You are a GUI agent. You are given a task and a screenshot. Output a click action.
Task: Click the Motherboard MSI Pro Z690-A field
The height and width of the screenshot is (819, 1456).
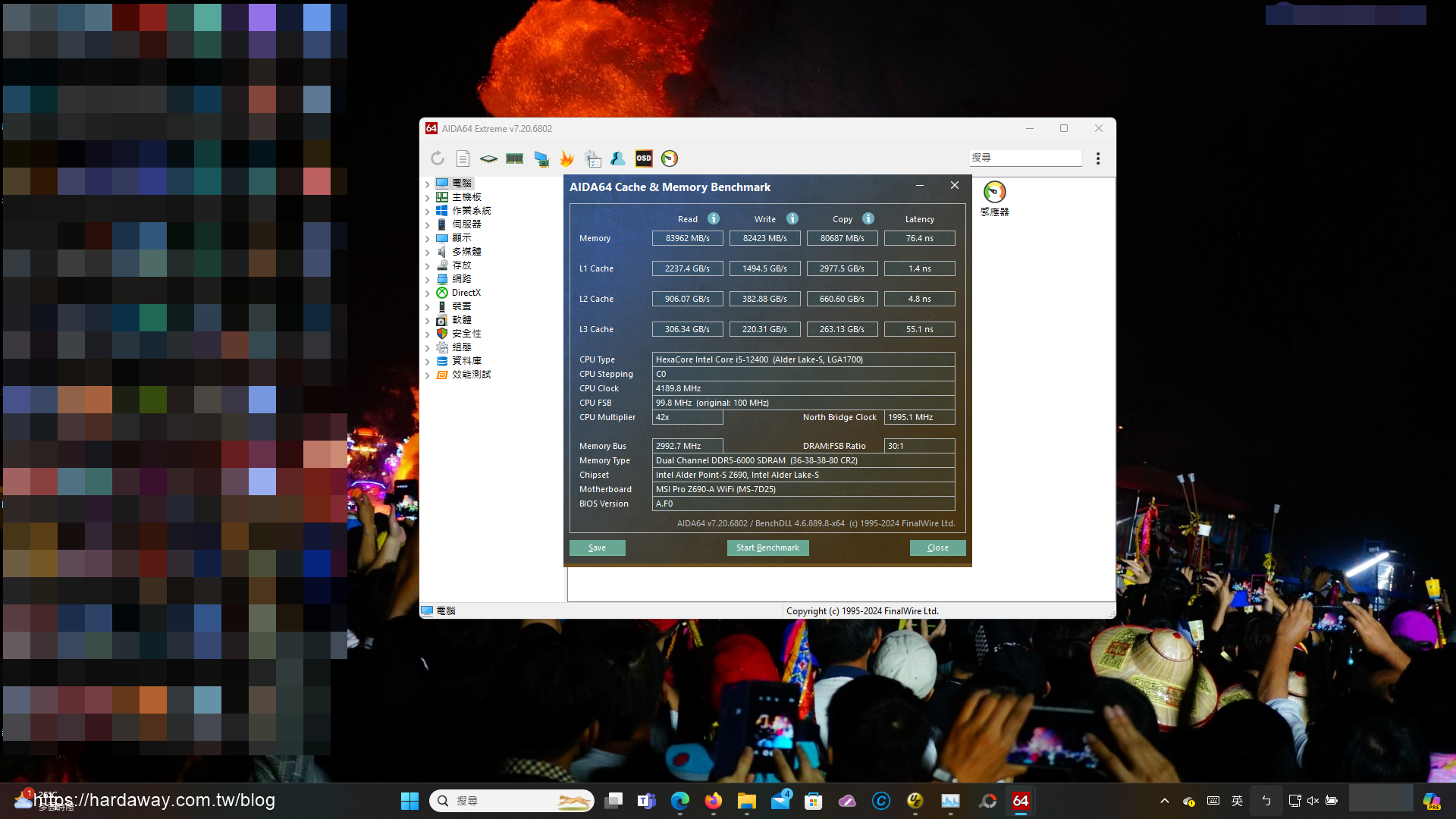click(x=803, y=489)
